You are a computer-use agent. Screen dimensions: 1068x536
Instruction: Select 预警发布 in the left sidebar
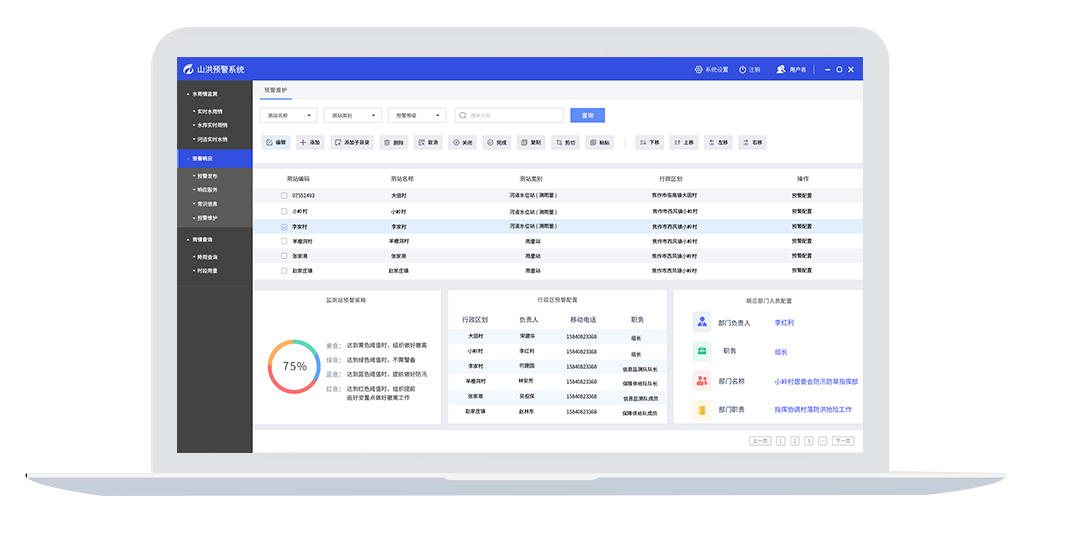tap(208, 176)
